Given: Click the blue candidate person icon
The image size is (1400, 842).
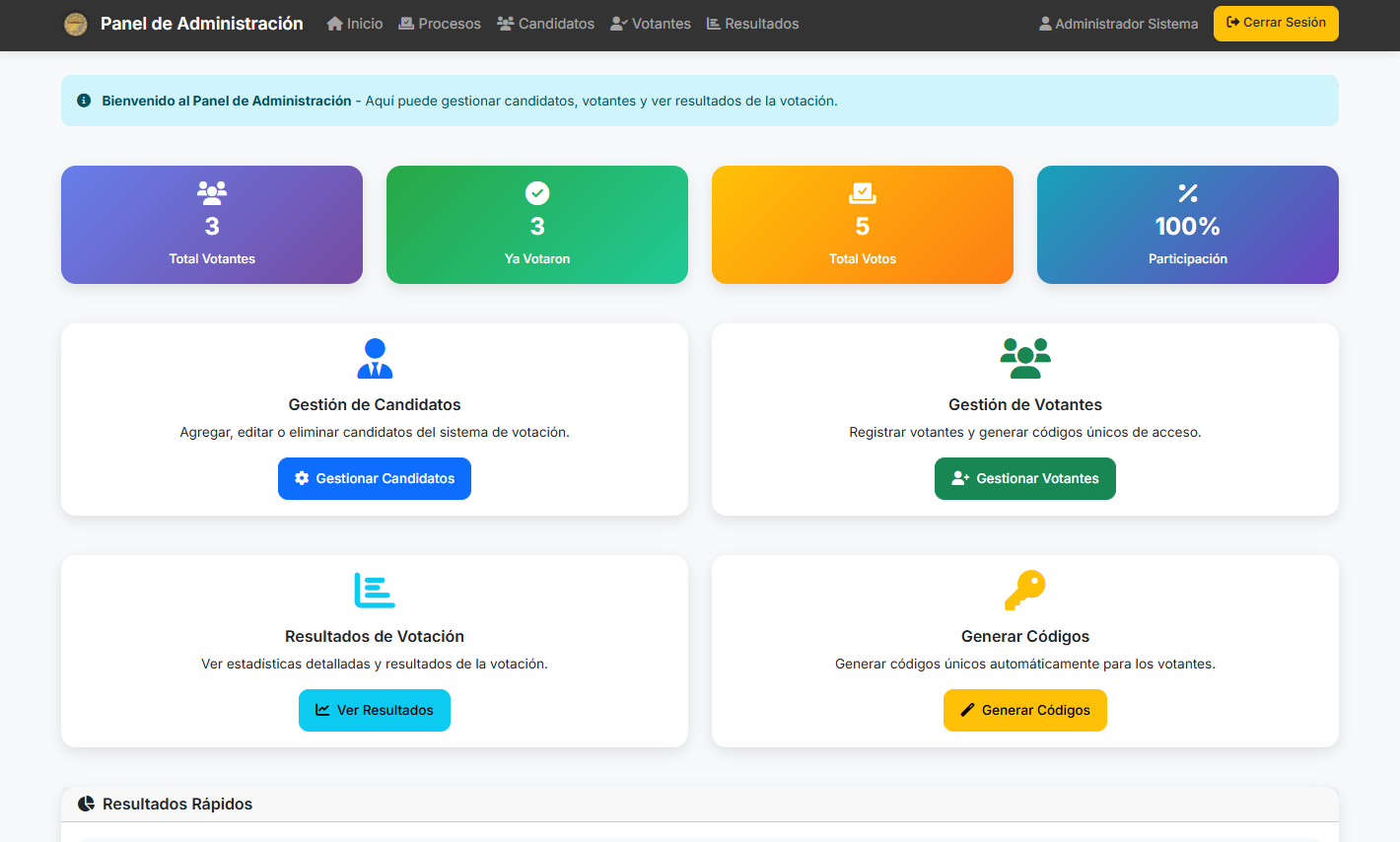Looking at the screenshot, I should [375, 358].
